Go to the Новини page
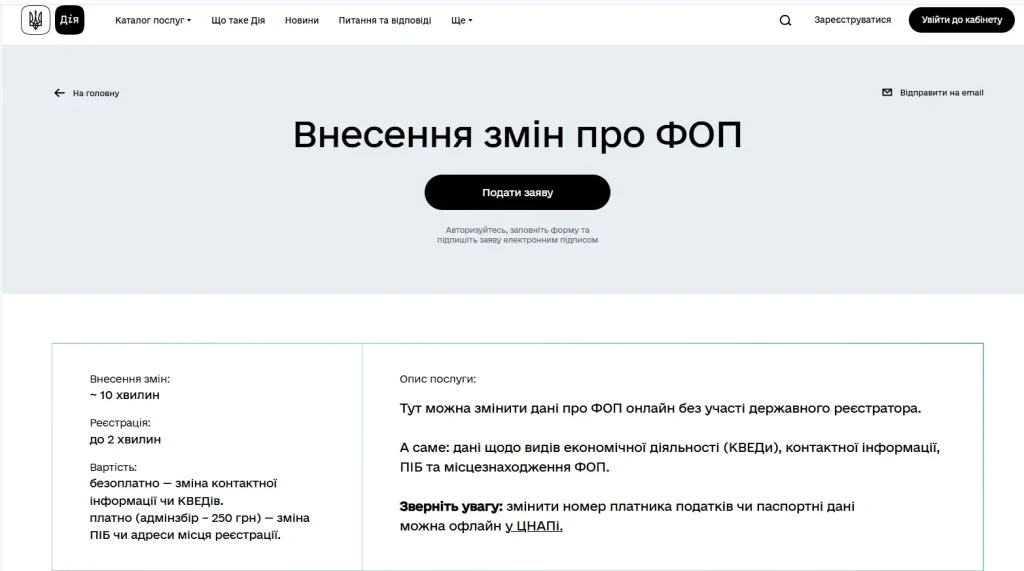1024x571 pixels. [302, 20]
